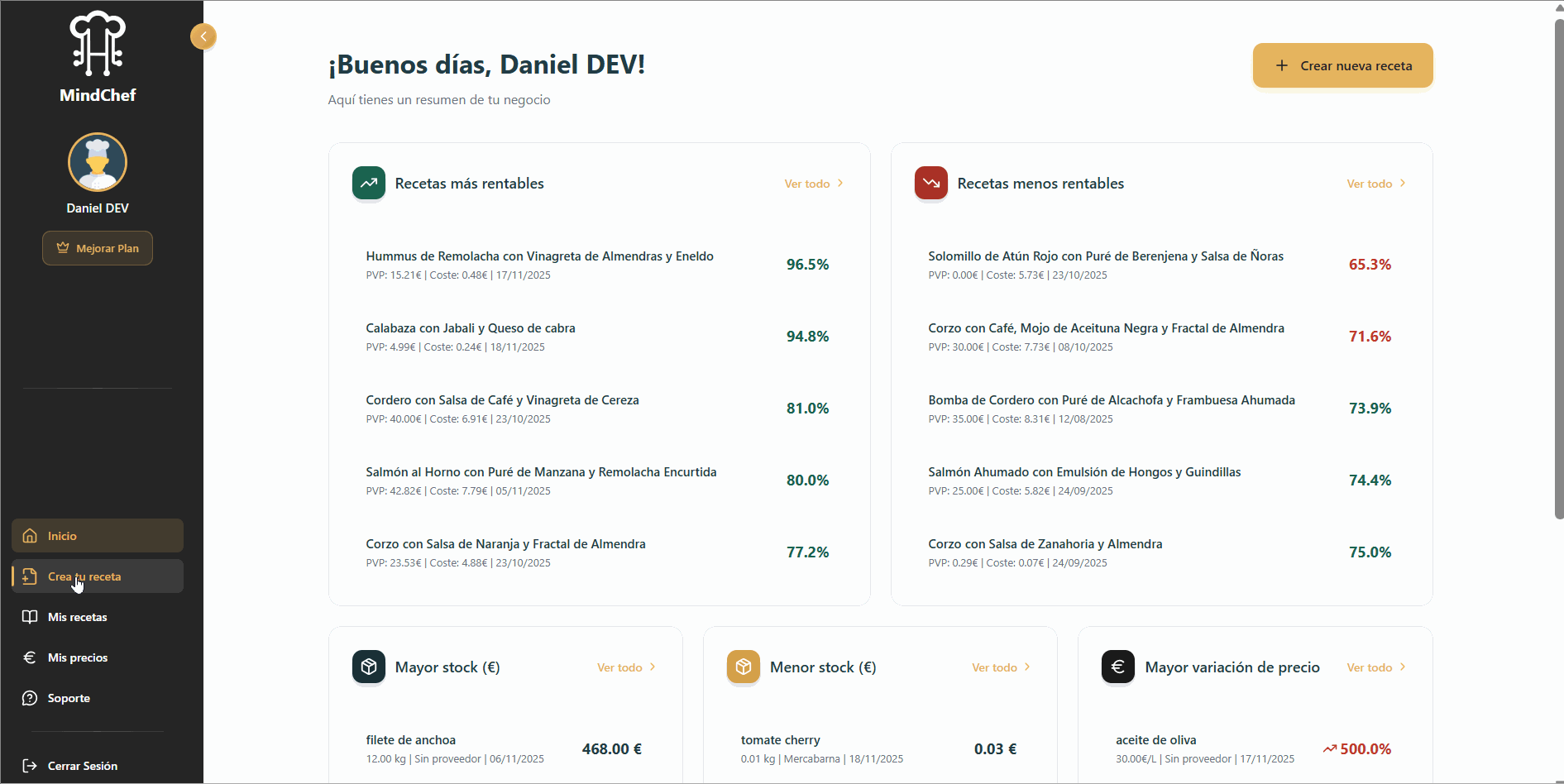Click the Mejorar Plan button
The width and height of the screenshot is (1564, 784).
click(98, 248)
